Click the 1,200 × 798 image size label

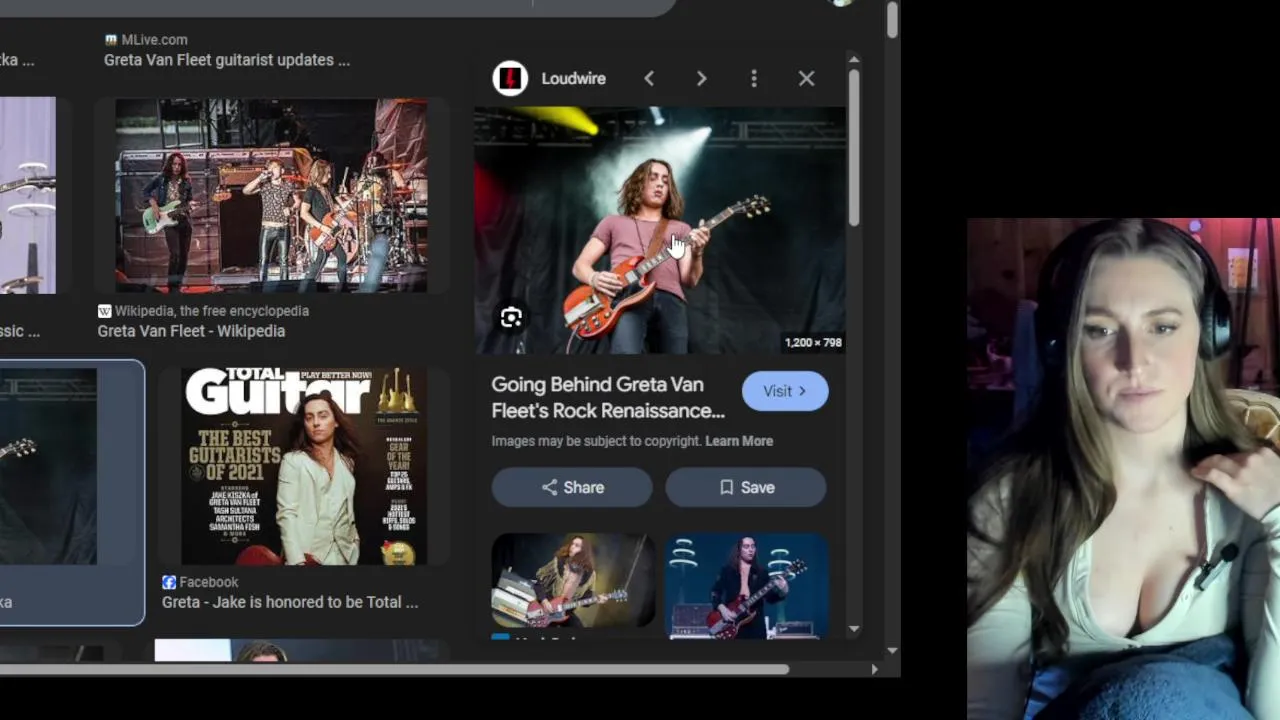[x=813, y=342]
